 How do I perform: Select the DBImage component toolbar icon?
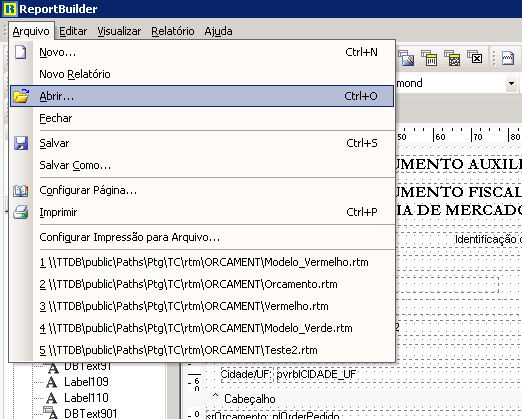point(406,58)
